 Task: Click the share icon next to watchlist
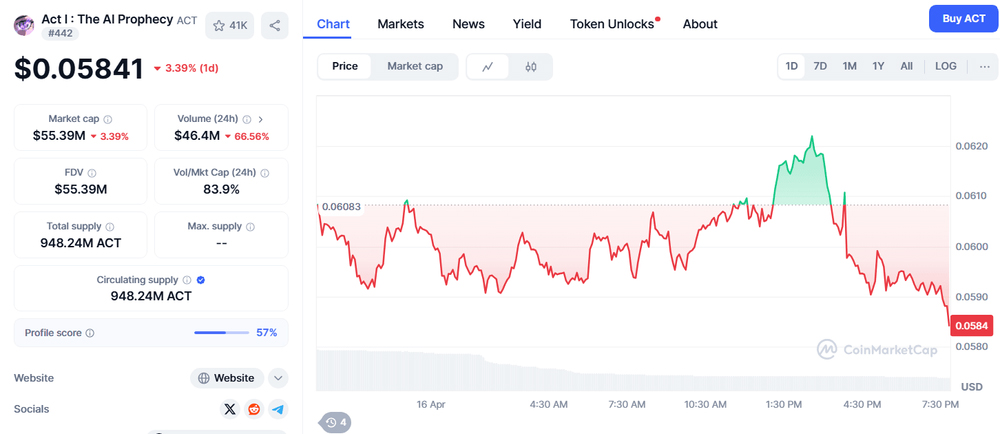pos(275,26)
